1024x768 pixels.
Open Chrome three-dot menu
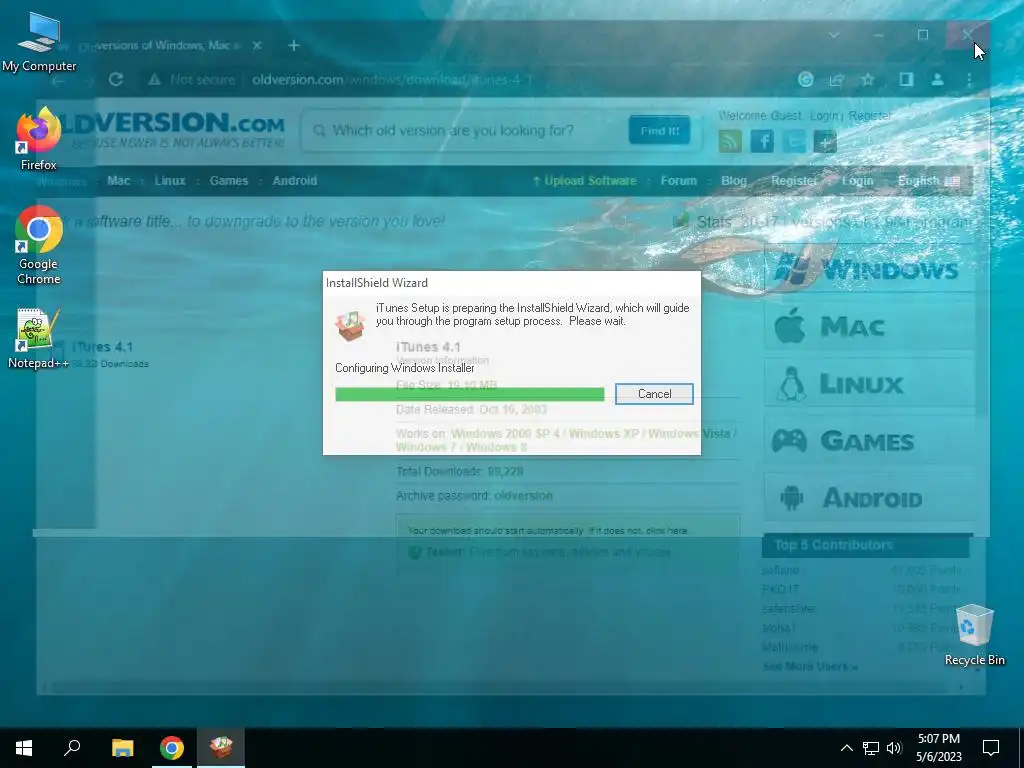(969, 80)
